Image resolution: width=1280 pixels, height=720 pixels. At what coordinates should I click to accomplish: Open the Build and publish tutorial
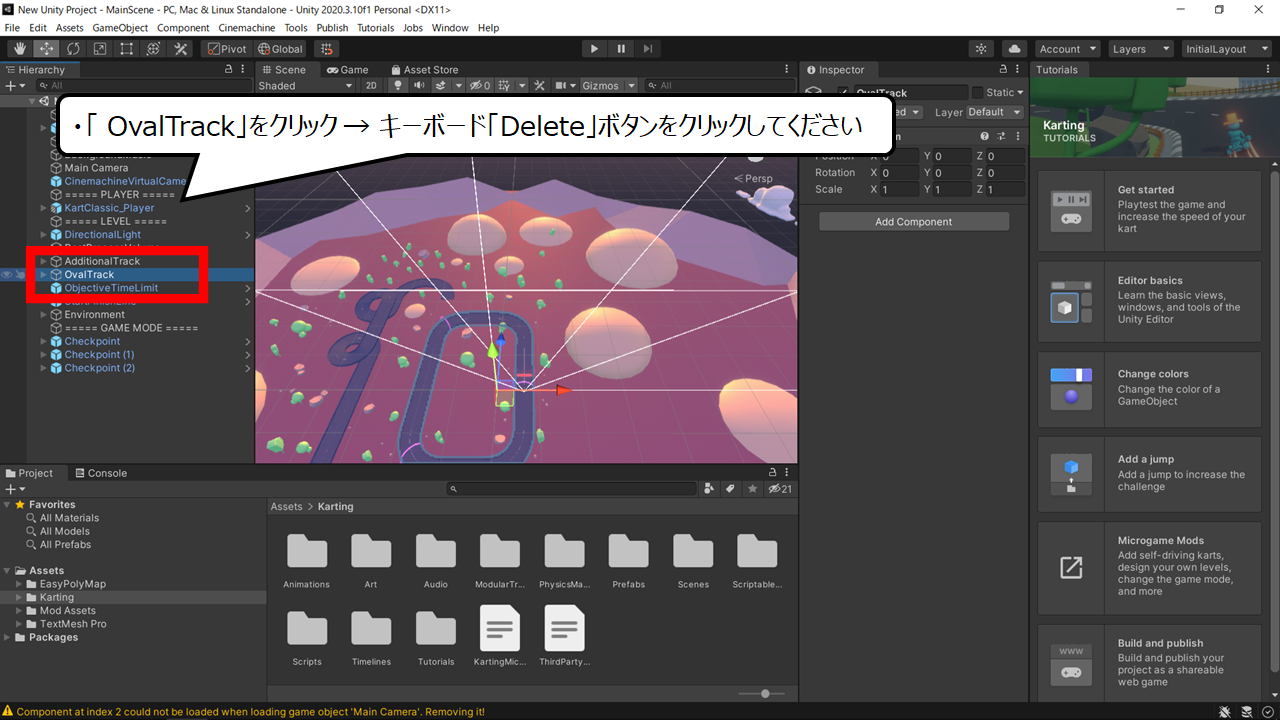(x=1150, y=663)
